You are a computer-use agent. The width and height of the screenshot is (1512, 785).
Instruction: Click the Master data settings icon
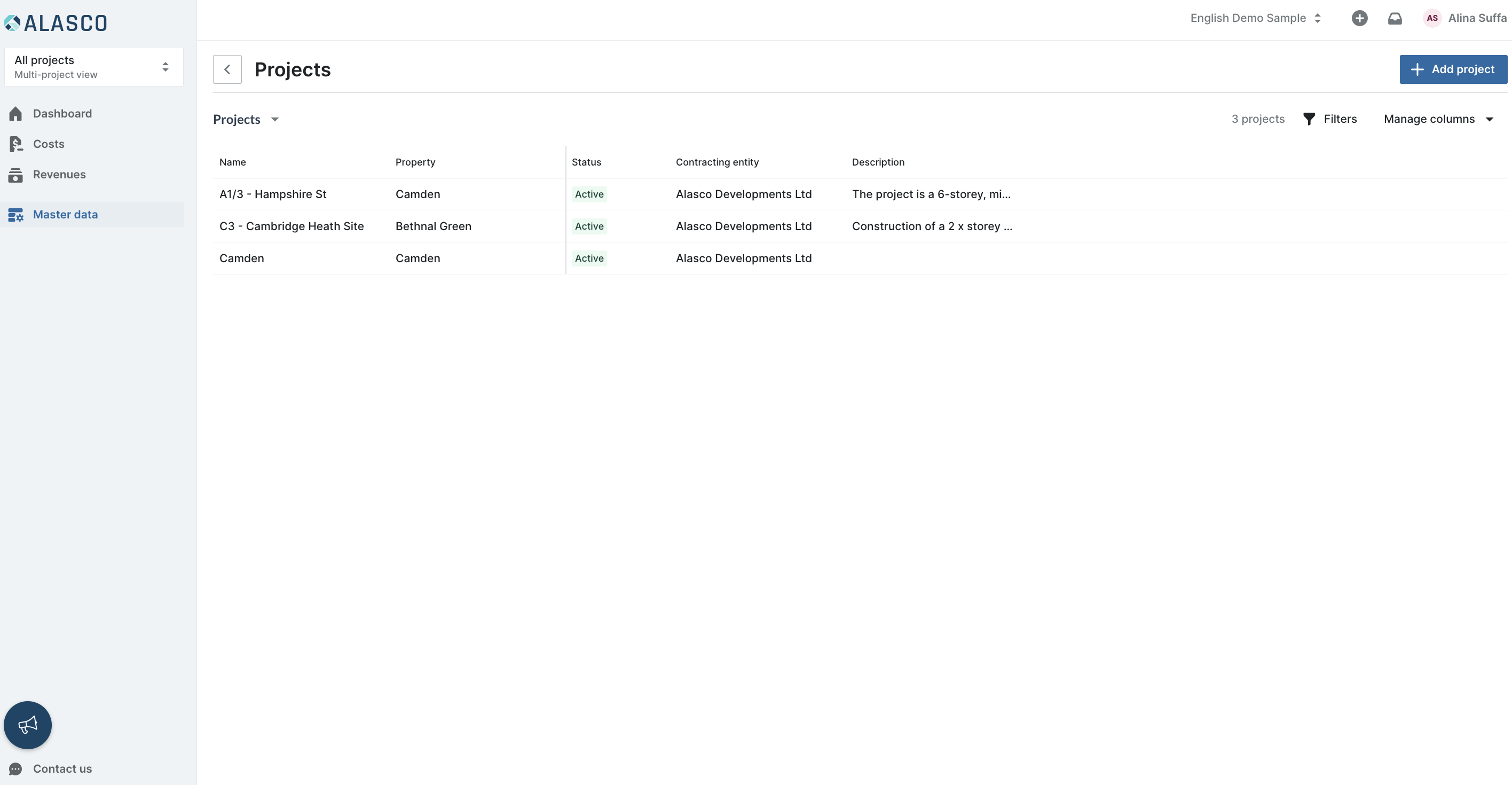coord(16,215)
